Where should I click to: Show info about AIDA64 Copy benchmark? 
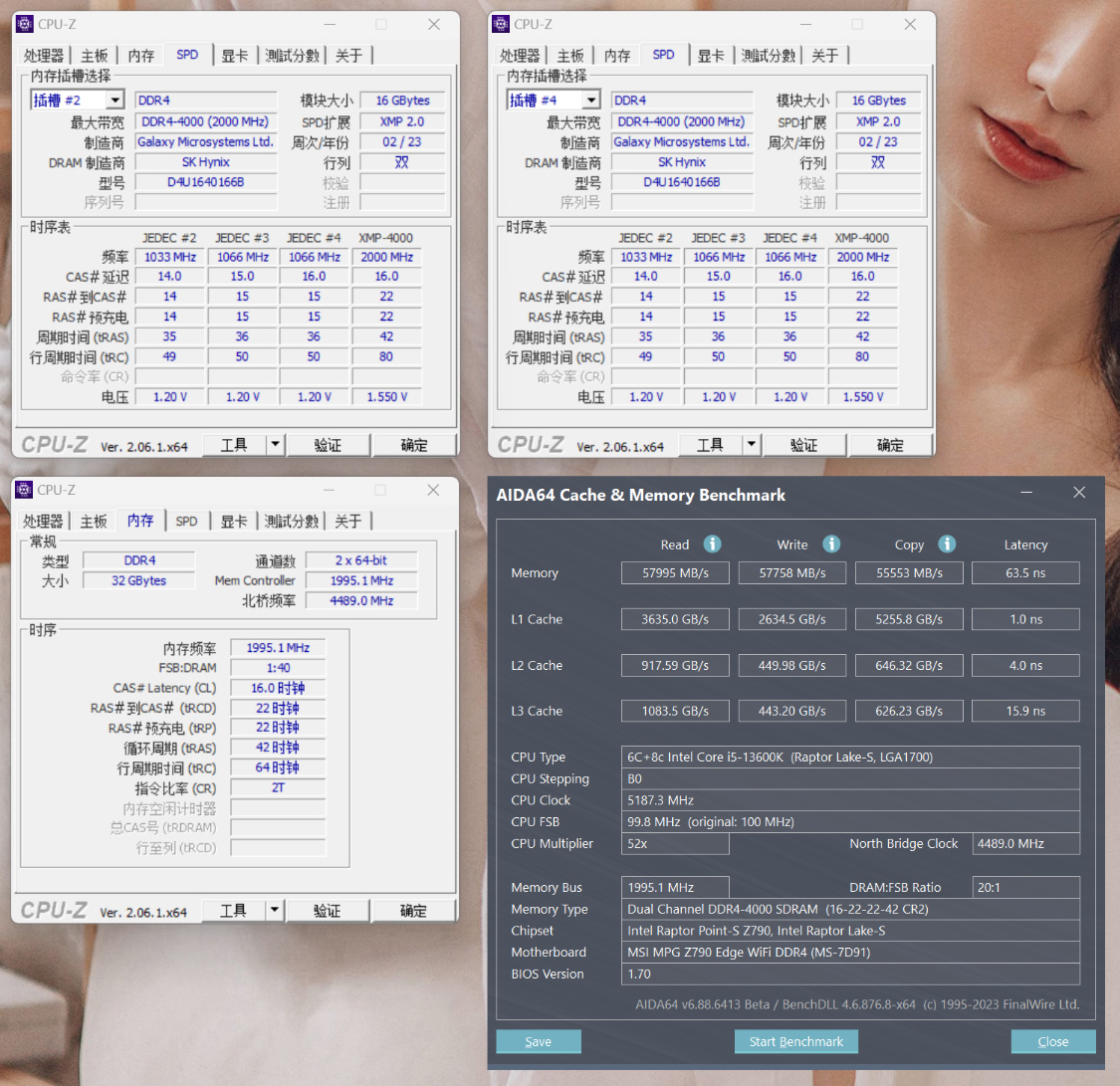pos(947,544)
